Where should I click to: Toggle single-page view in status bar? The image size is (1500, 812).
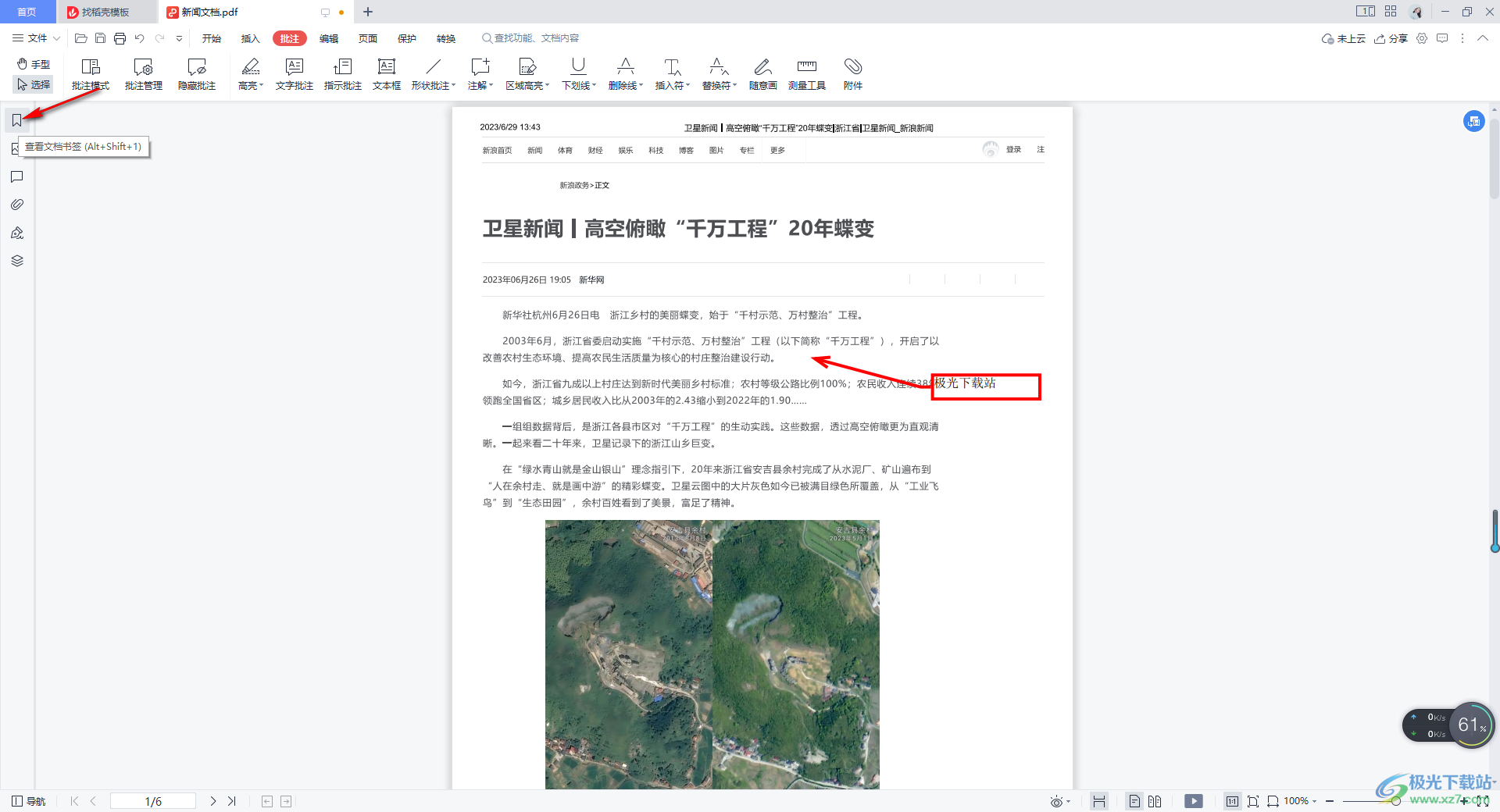point(1134,801)
